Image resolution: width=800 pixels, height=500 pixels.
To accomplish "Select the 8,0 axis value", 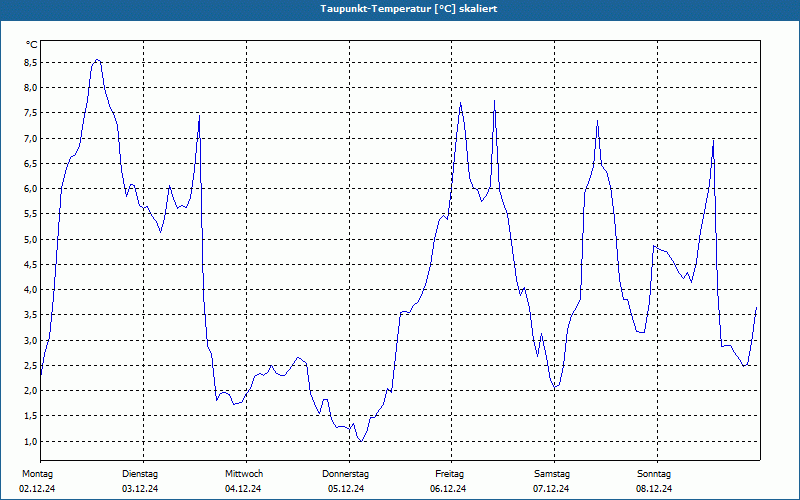I will 32,88.
